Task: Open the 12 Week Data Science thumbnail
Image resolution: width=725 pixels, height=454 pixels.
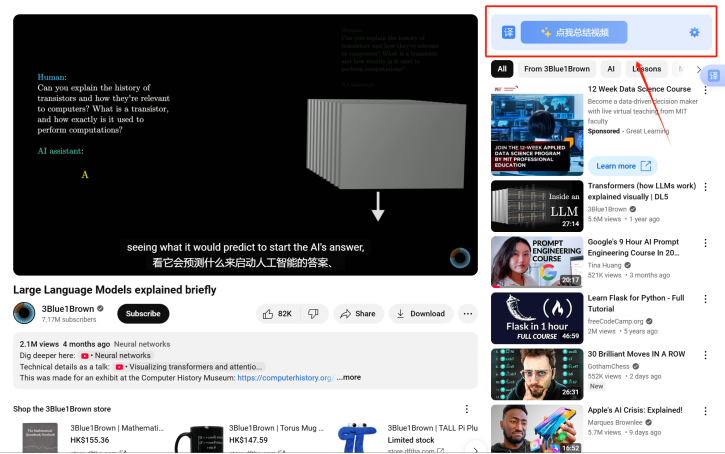Action: pos(537,130)
